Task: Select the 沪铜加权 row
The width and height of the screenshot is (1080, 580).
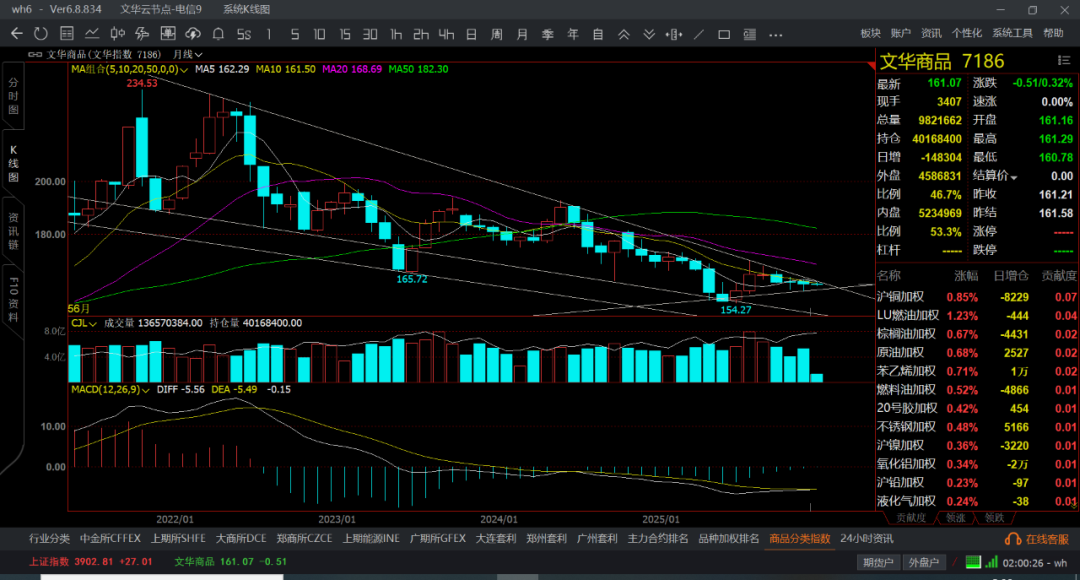Action: click(x=976, y=297)
